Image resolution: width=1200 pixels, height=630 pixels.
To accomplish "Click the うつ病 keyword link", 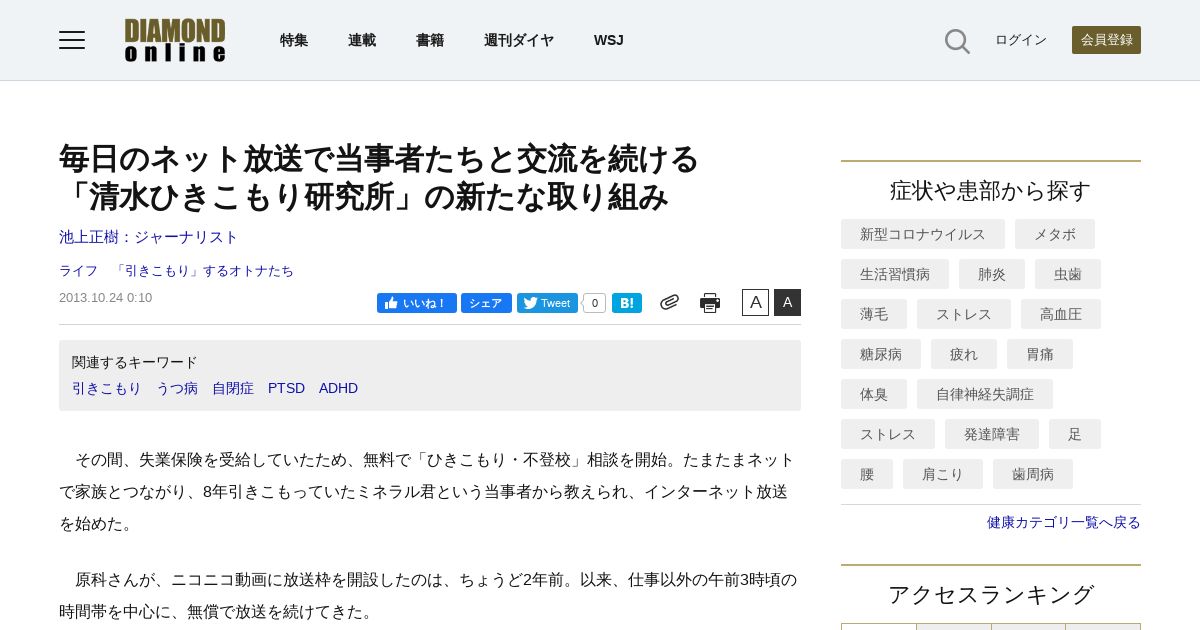I will click(177, 388).
